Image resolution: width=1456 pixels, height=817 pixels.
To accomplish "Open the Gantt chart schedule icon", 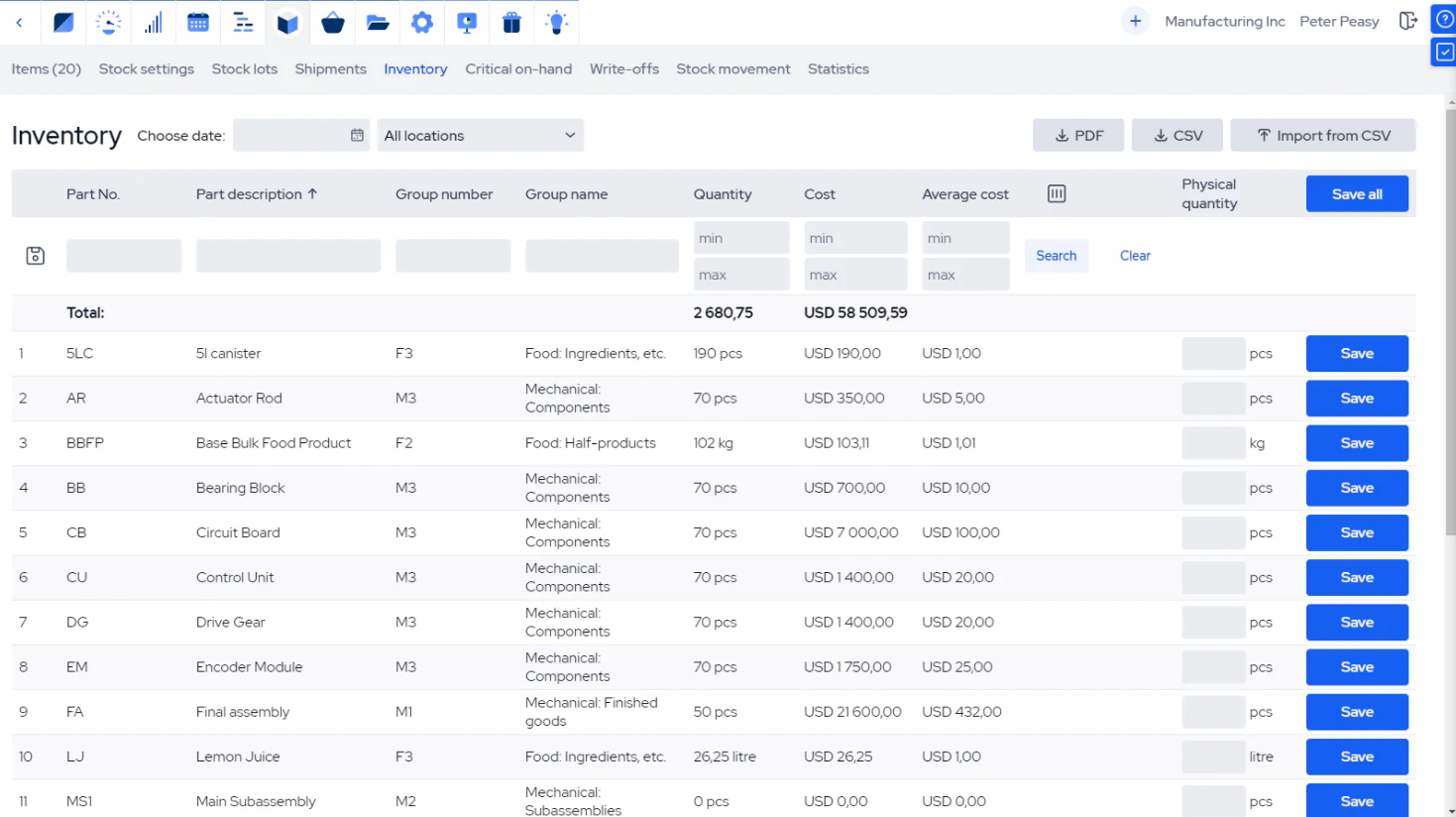I will (243, 22).
